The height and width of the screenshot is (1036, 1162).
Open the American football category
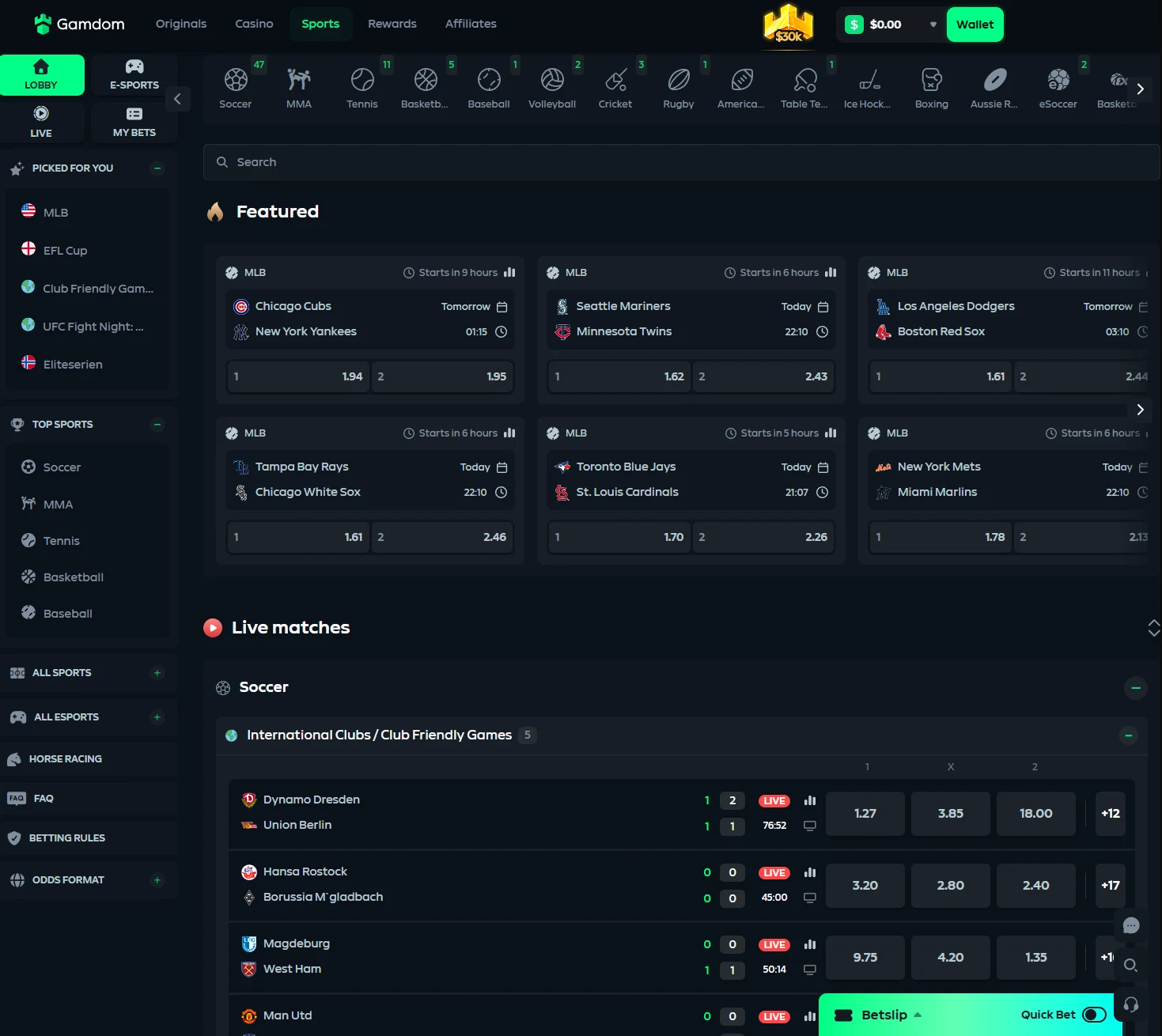[741, 88]
